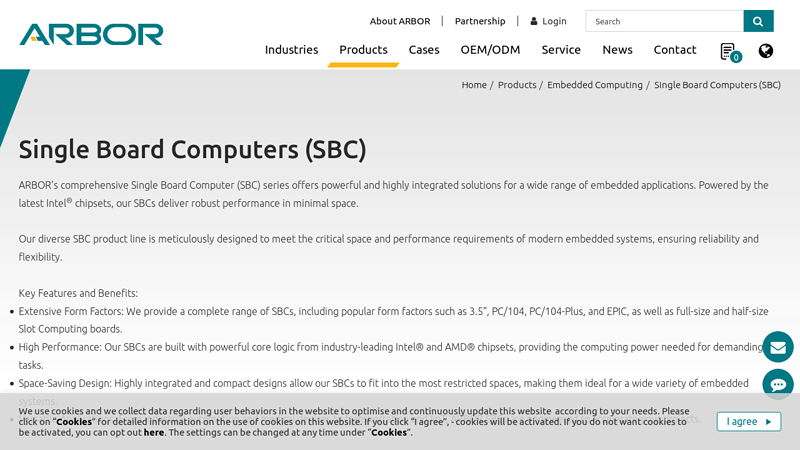Screen dimensions: 800x450
Task: Click Home in the breadcrumb
Action: pyautogui.click(x=474, y=85)
